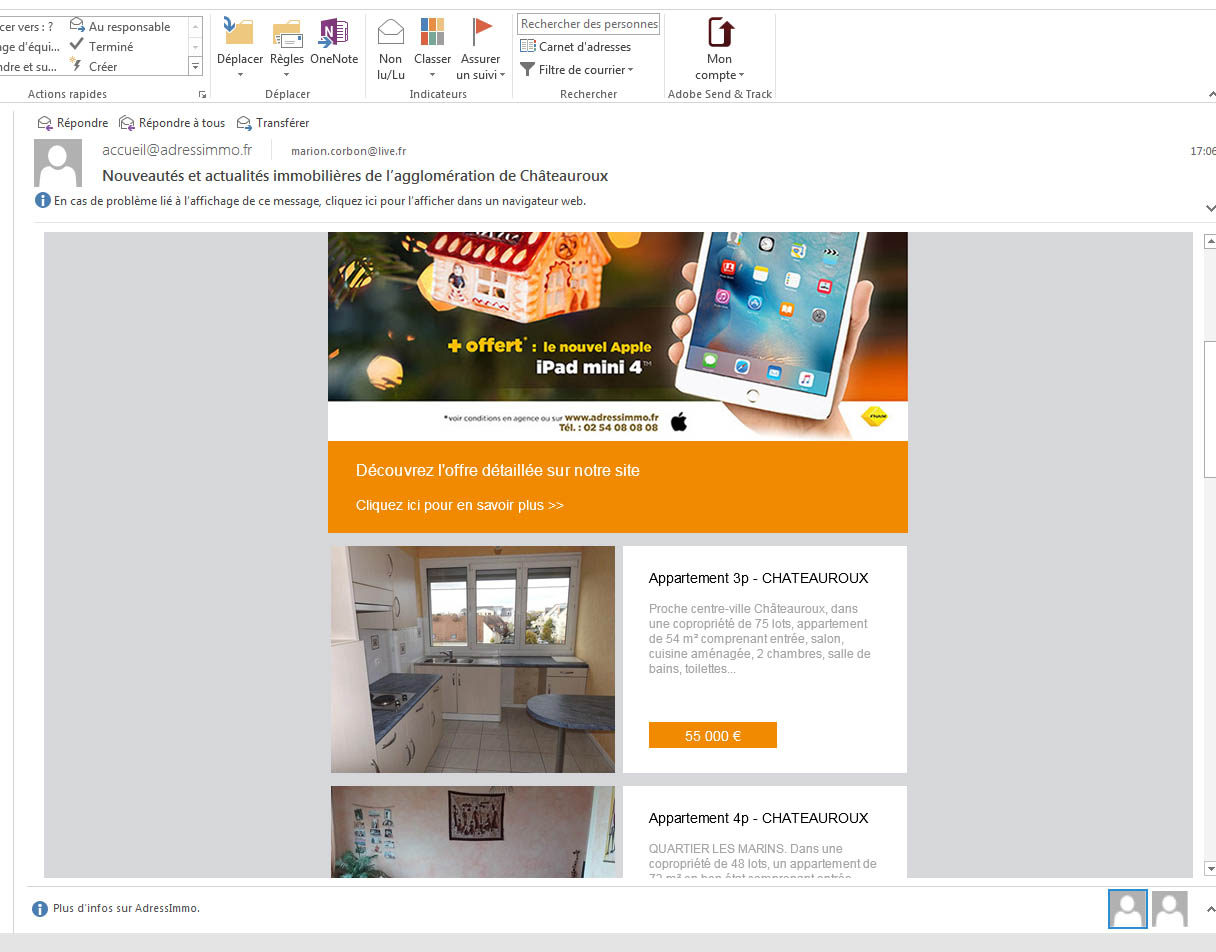Screen dimensions: 1216x952
Task: Click Répondre to reply
Action: [x=73, y=123]
